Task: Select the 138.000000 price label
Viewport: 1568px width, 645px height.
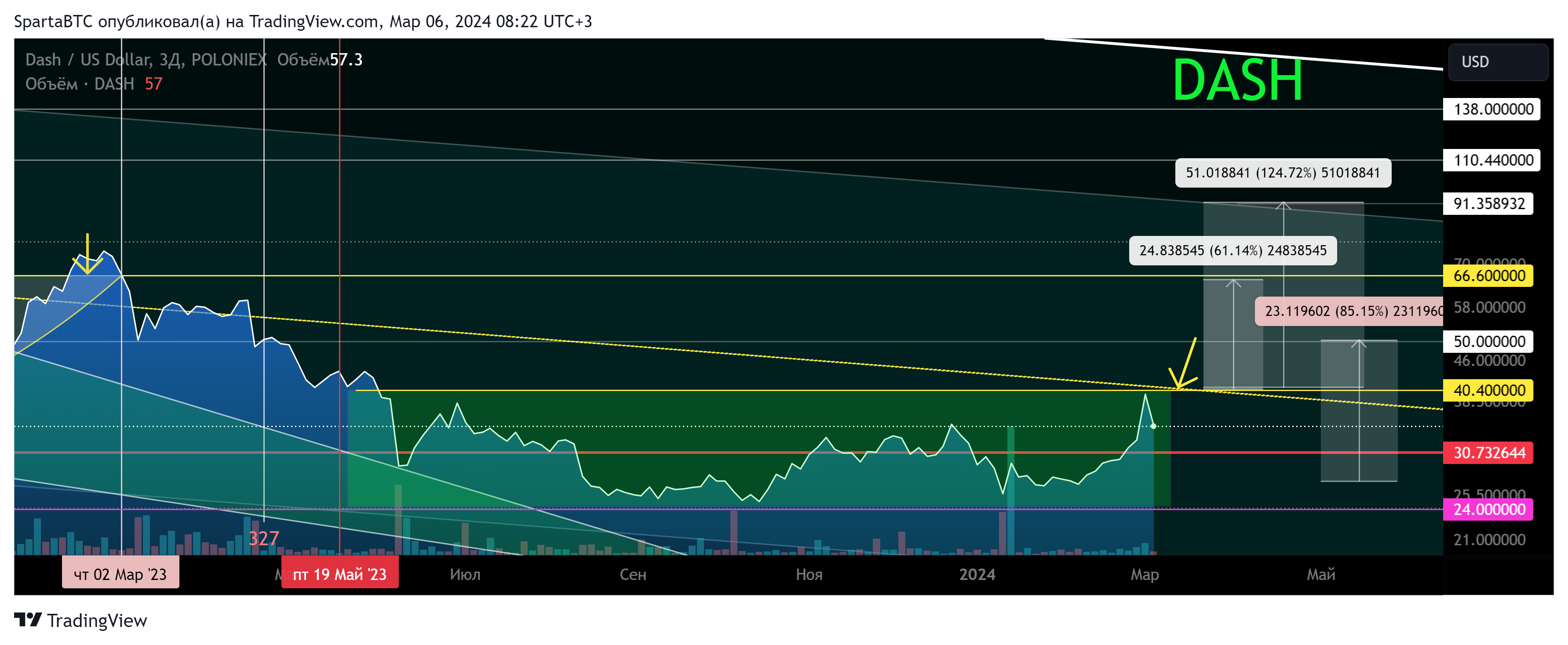Action: (x=1492, y=109)
